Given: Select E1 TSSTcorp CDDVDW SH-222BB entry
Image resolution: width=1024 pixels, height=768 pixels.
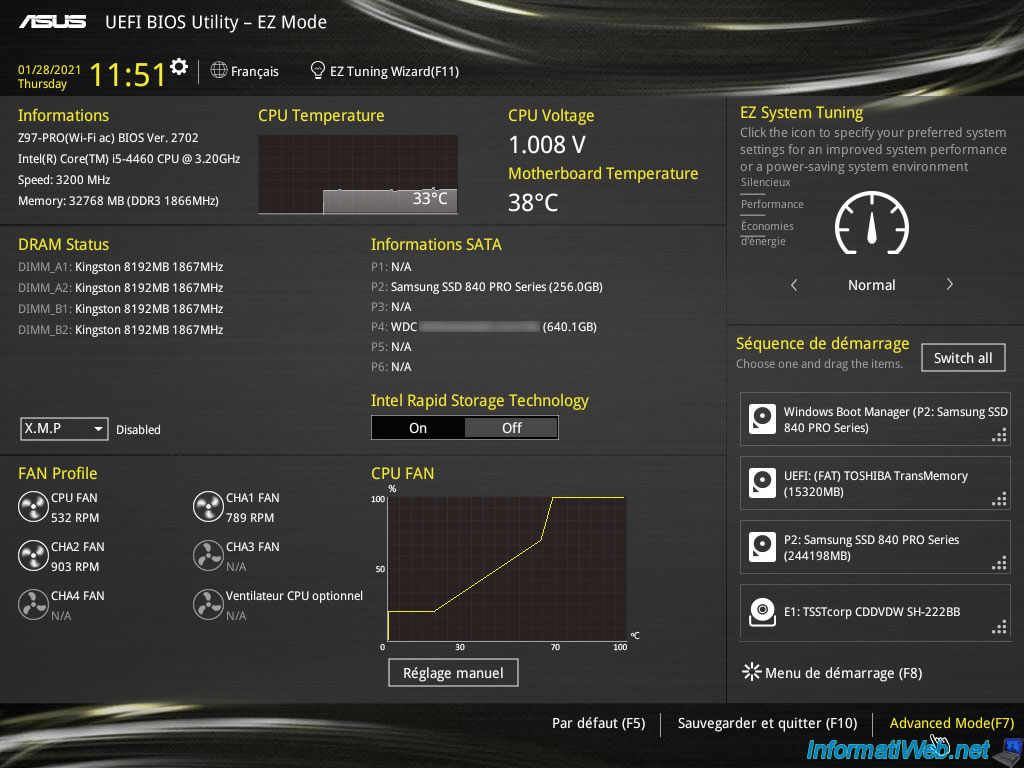Looking at the screenshot, I should click(875, 612).
